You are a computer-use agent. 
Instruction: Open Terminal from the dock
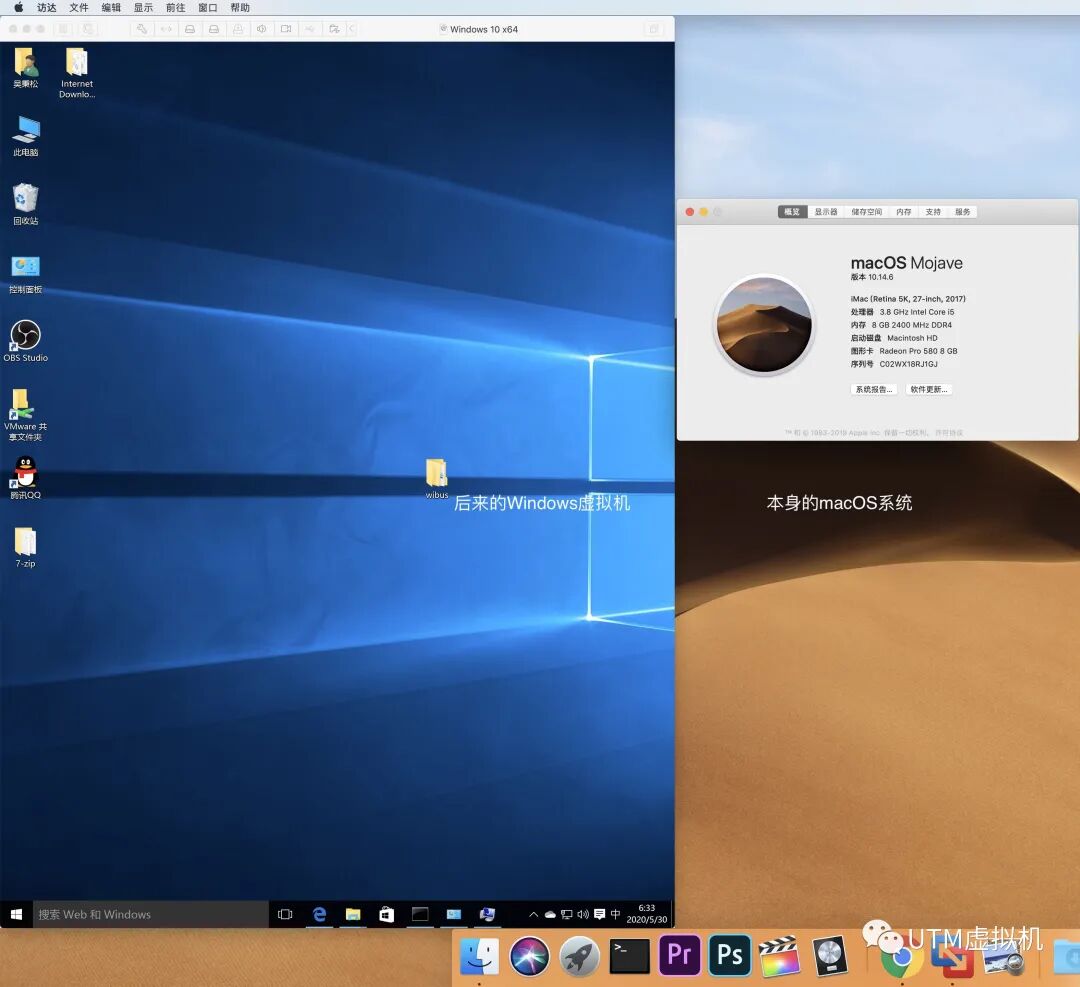pos(630,955)
